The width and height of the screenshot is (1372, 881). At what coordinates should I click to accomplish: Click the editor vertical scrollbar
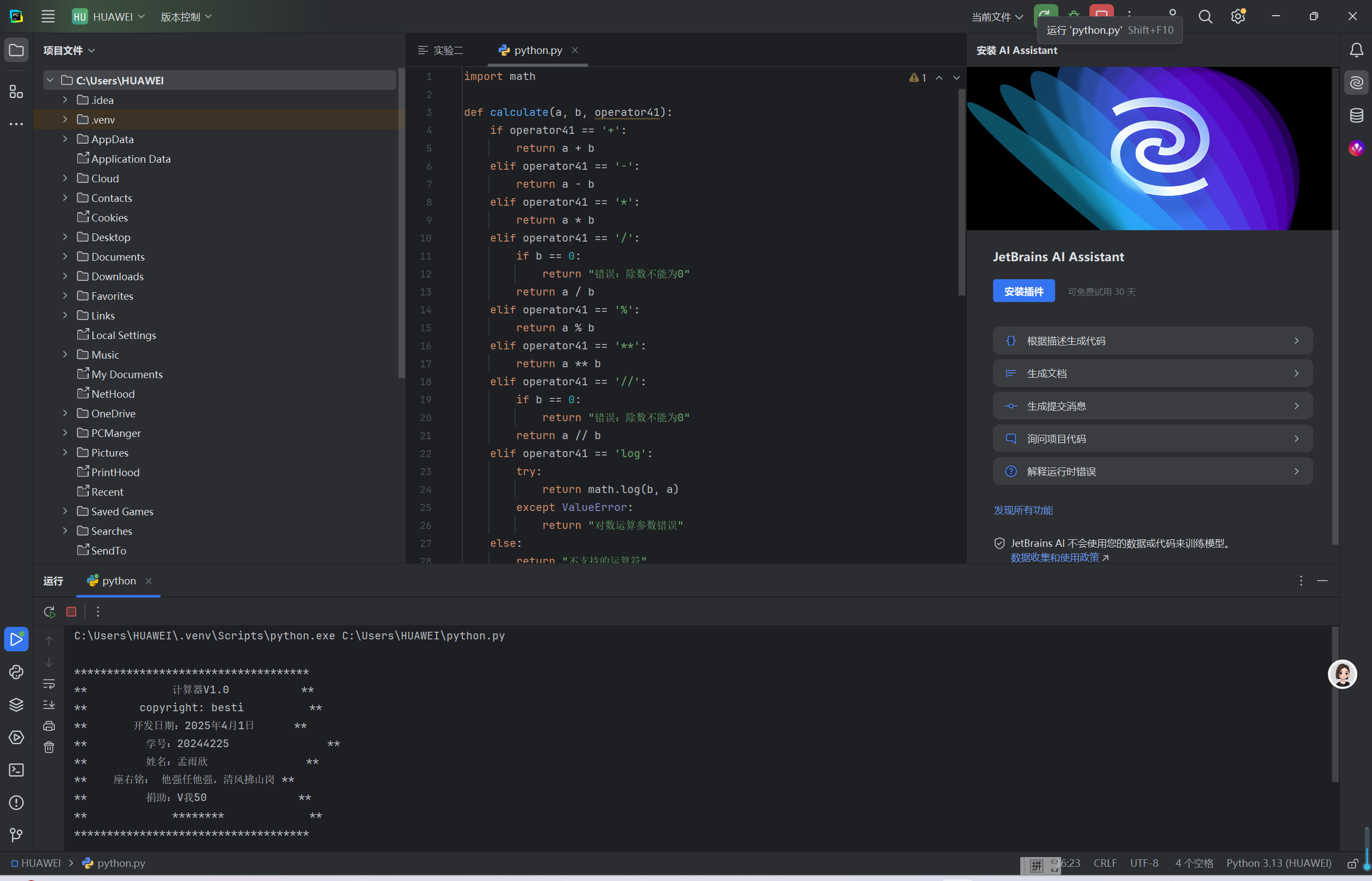pyautogui.click(x=961, y=192)
